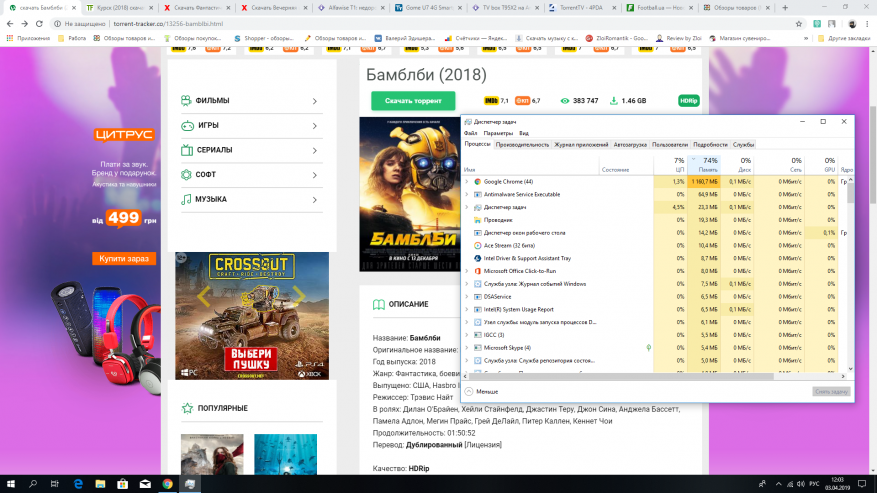877x493 pixels.
Task: Open the Автозагрузка tab
Action: 630,144
